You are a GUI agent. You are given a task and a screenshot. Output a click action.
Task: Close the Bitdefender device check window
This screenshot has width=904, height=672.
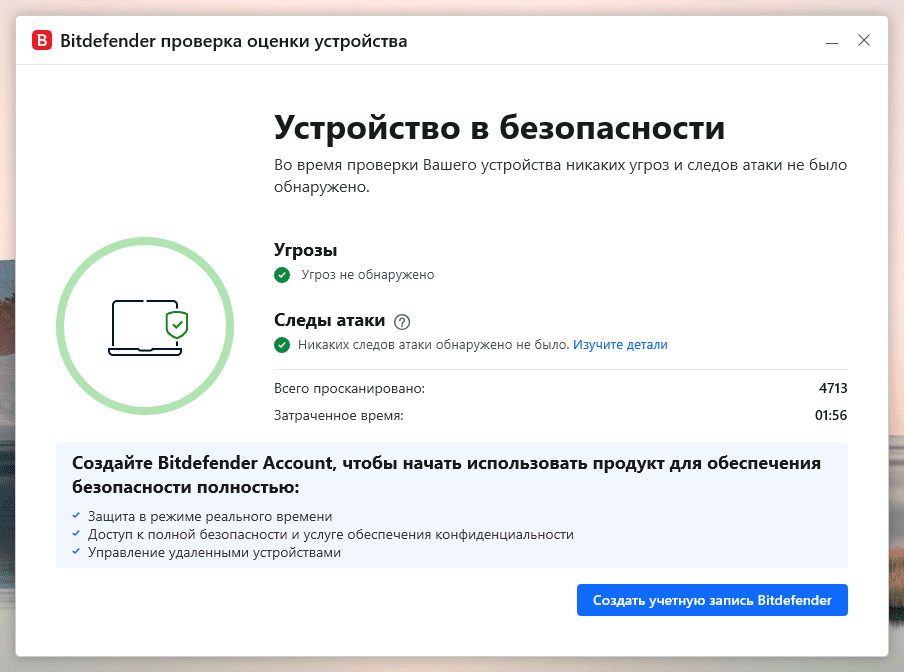click(864, 41)
